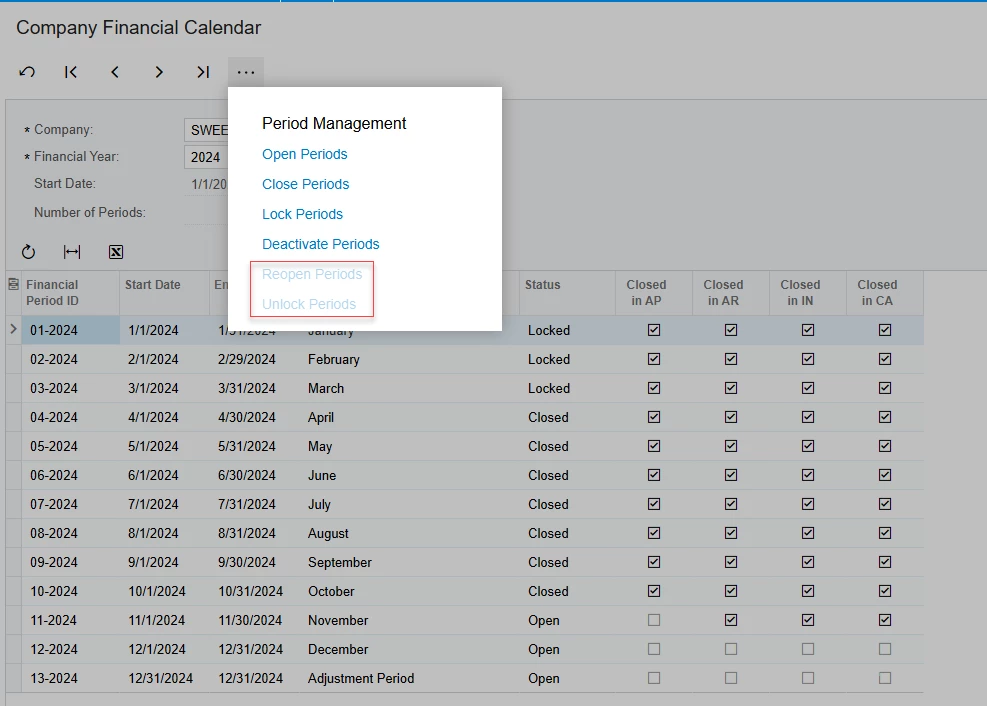Select Open Periods from Period Management menu

click(x=305, y=154)
